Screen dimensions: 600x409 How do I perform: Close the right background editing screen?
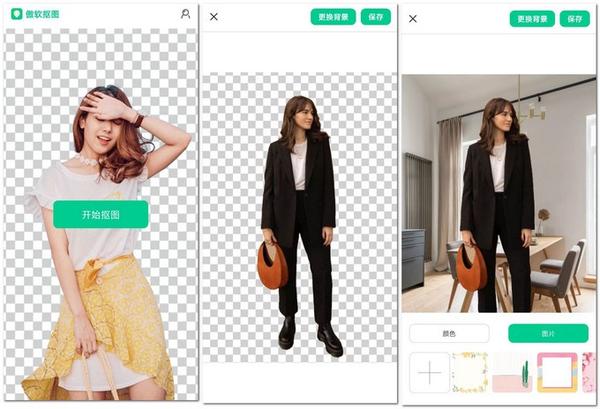click(x=413, y=19)
